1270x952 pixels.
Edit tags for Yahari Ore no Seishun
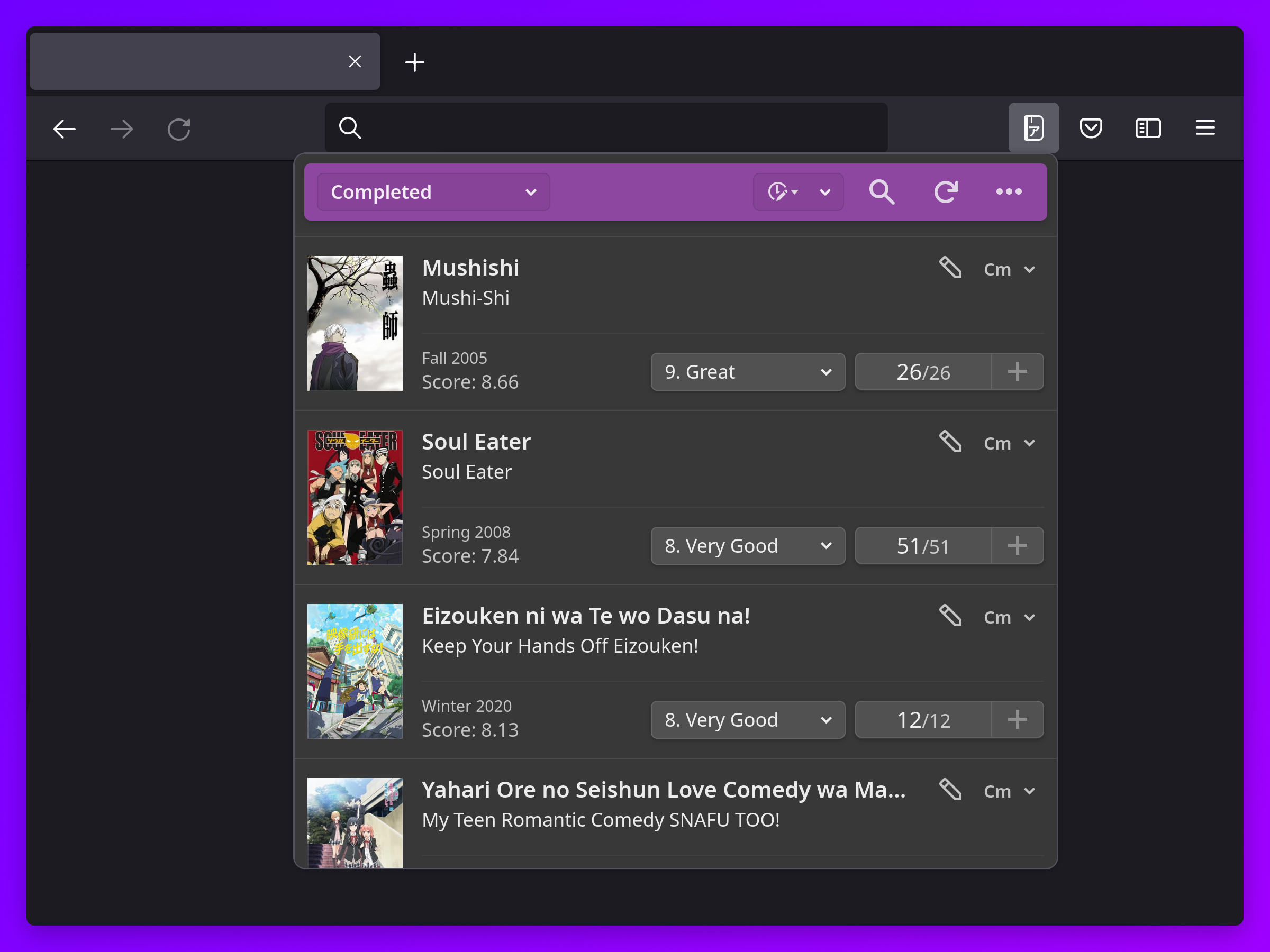tap(950, 790)
